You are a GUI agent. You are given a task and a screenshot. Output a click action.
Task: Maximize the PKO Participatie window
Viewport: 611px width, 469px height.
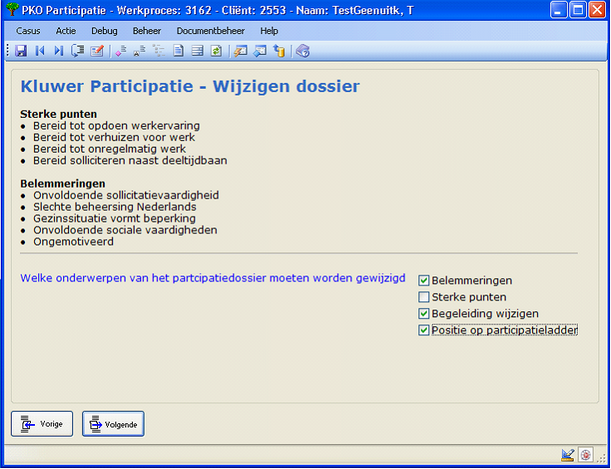(x=578, y=10)
